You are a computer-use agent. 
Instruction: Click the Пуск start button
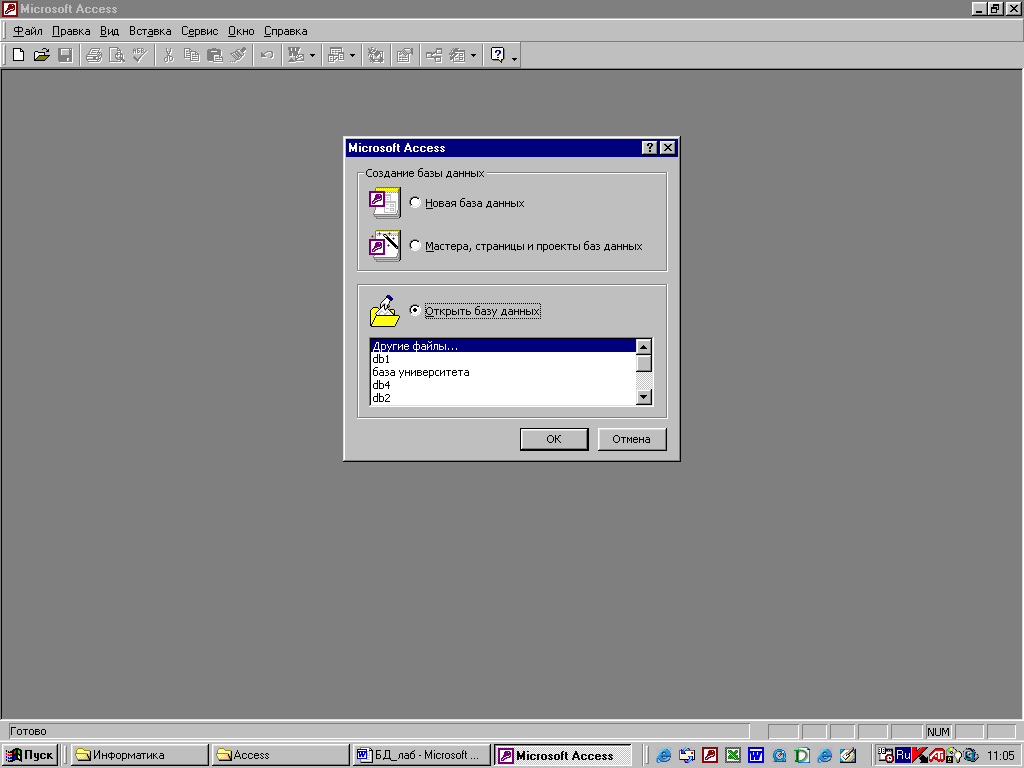coord(30,755)
